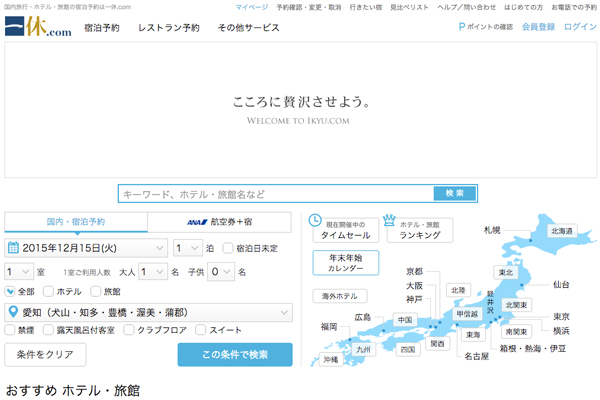The image size is (600, 400).
Task: Switch to ANA 航空券+宿 tab
Action: click(220, 222)
